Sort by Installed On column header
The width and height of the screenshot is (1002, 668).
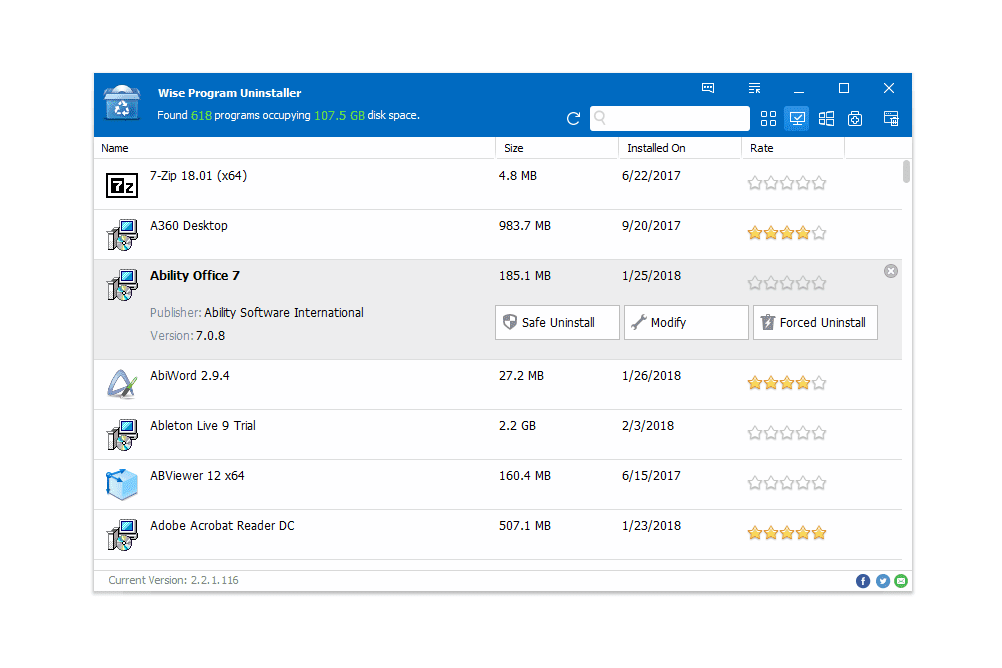pos(656,148)
